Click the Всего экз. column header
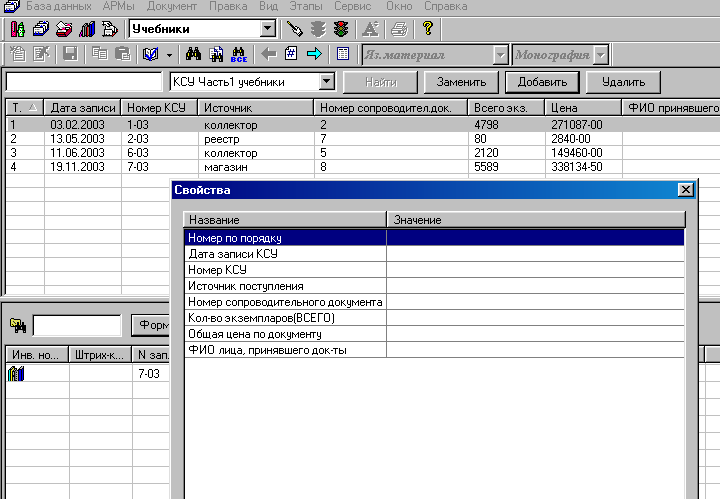 pyautogui.click(x=506, y=108)
